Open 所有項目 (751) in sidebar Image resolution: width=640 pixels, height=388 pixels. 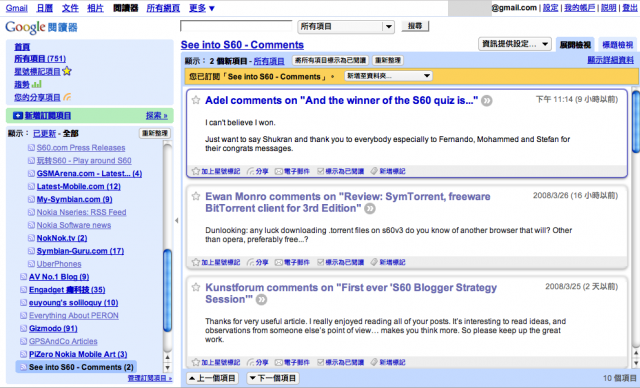[x=40, y=59]
